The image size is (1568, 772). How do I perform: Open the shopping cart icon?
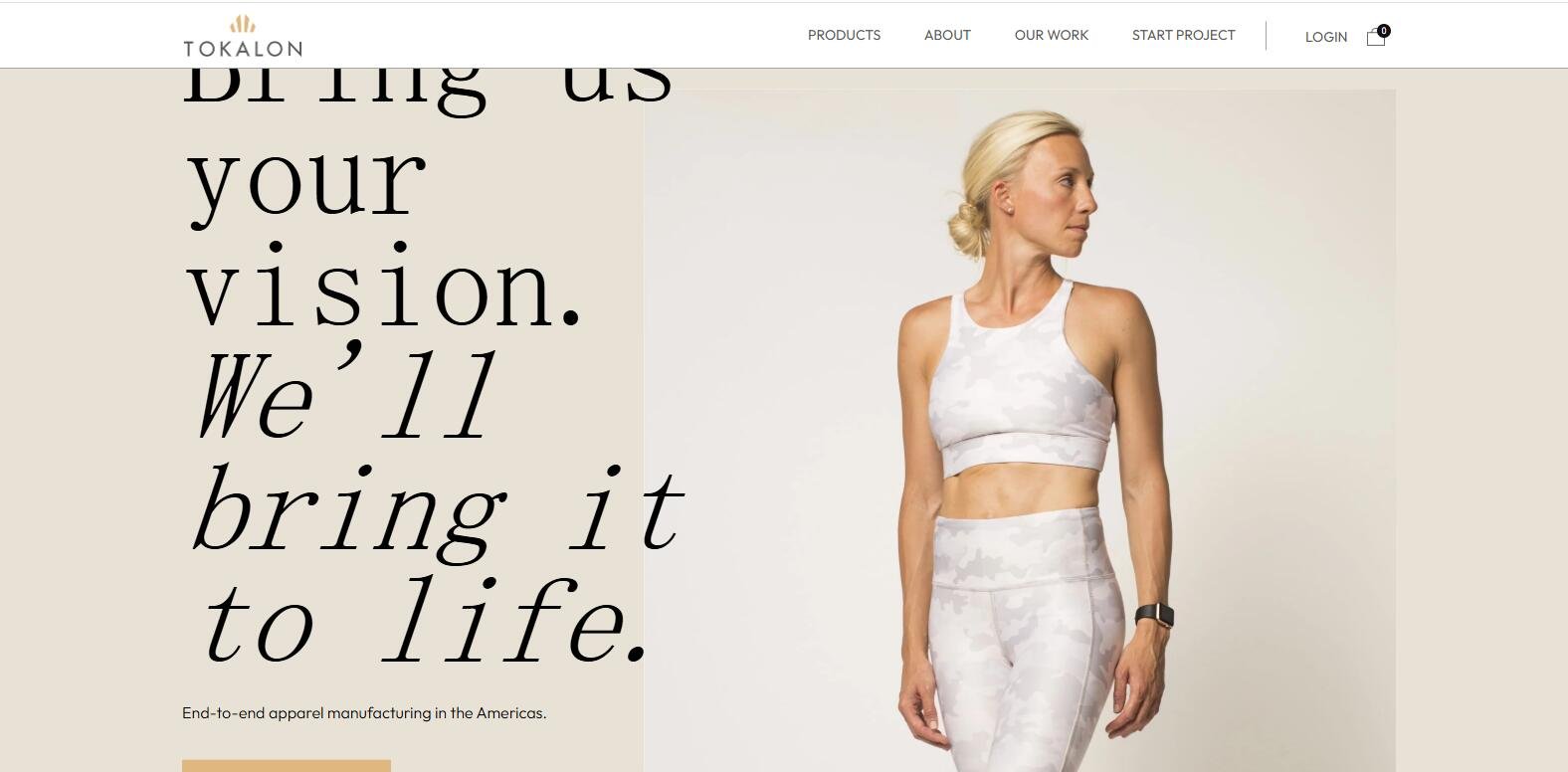tap(1376, 38)
